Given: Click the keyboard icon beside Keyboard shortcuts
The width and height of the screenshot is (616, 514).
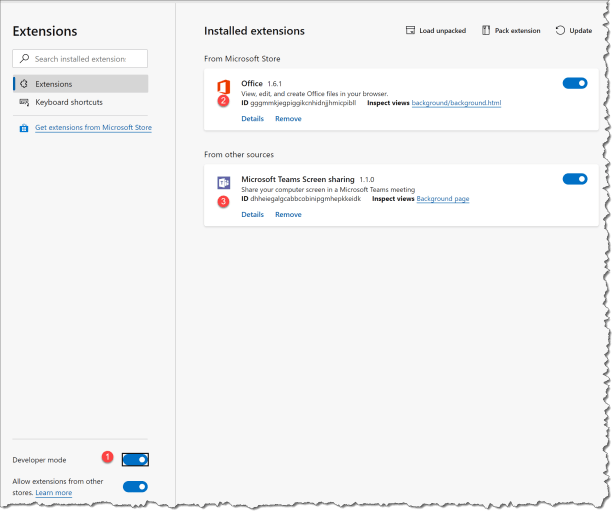Looking at the screenshot, I should click(24, 102).
